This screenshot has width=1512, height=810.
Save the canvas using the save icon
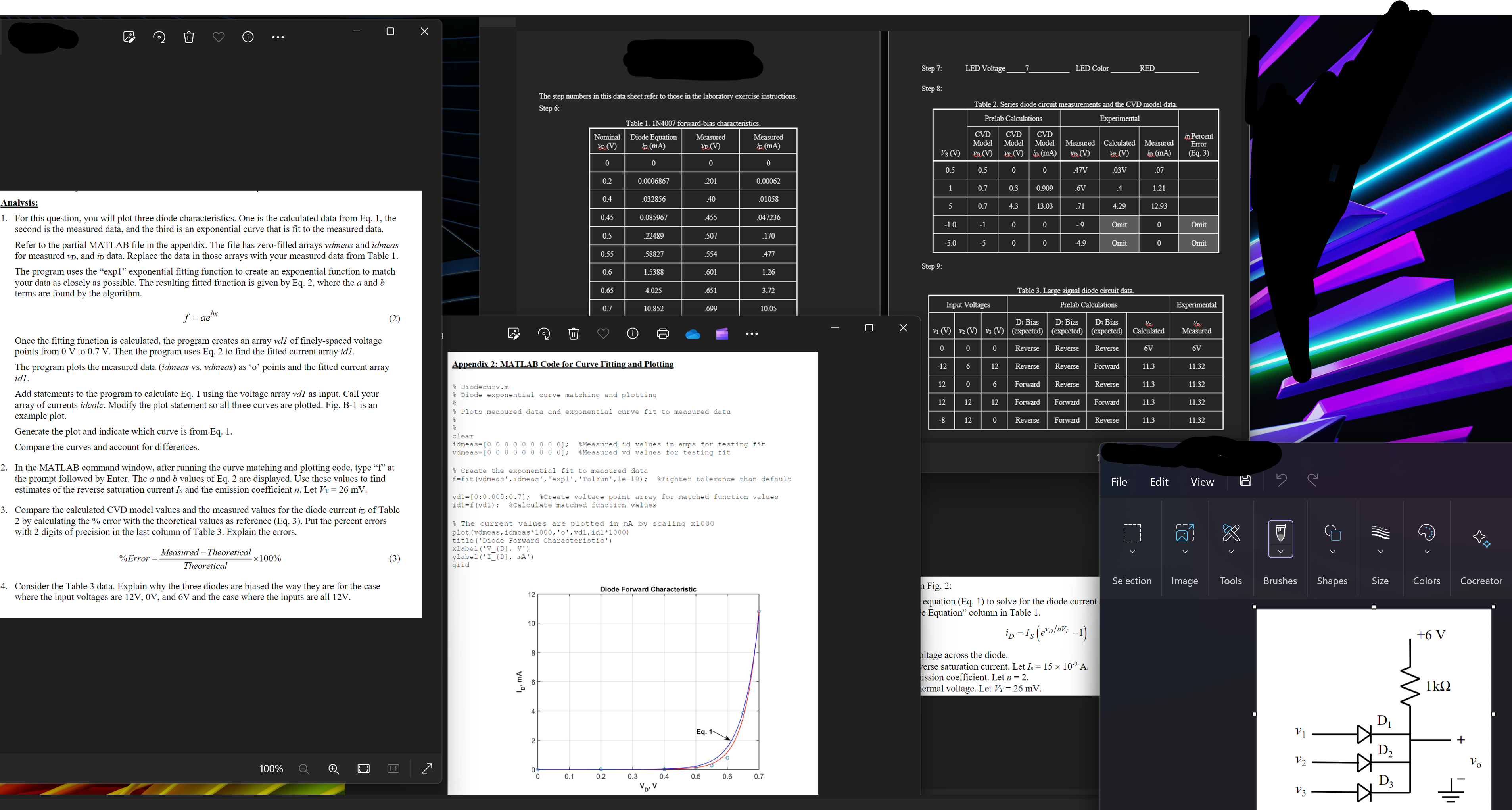(1245, 481)
